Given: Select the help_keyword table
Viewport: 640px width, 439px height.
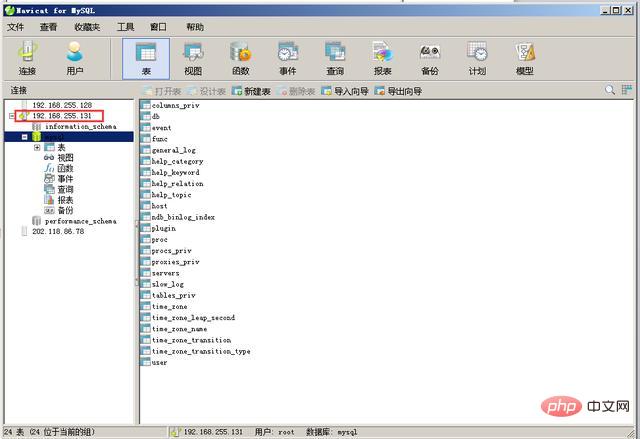Looking at the screenshot, I should tap(176, 173).
